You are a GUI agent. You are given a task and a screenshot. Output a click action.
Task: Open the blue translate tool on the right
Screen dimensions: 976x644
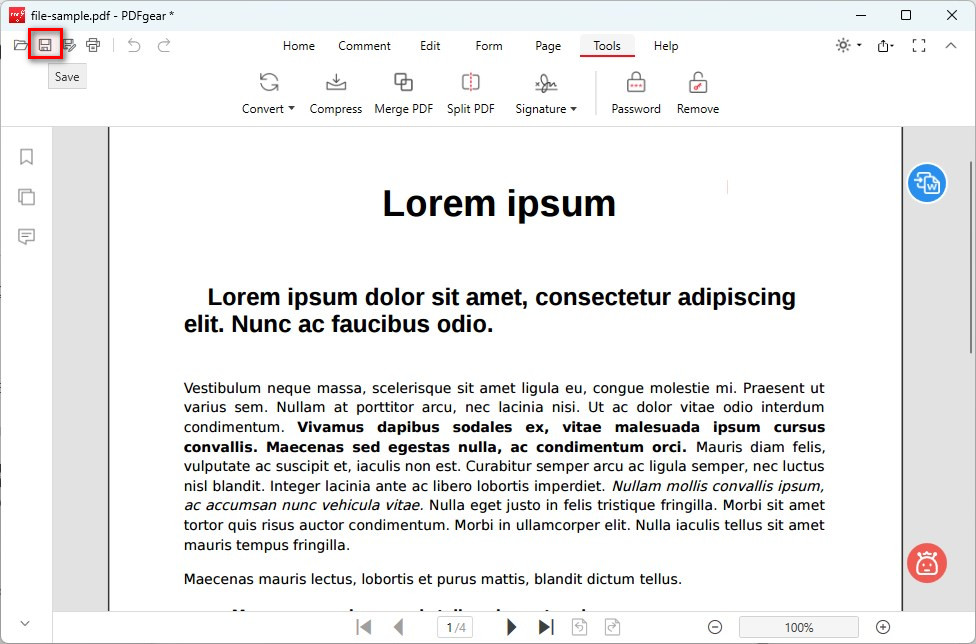point(926,184)
